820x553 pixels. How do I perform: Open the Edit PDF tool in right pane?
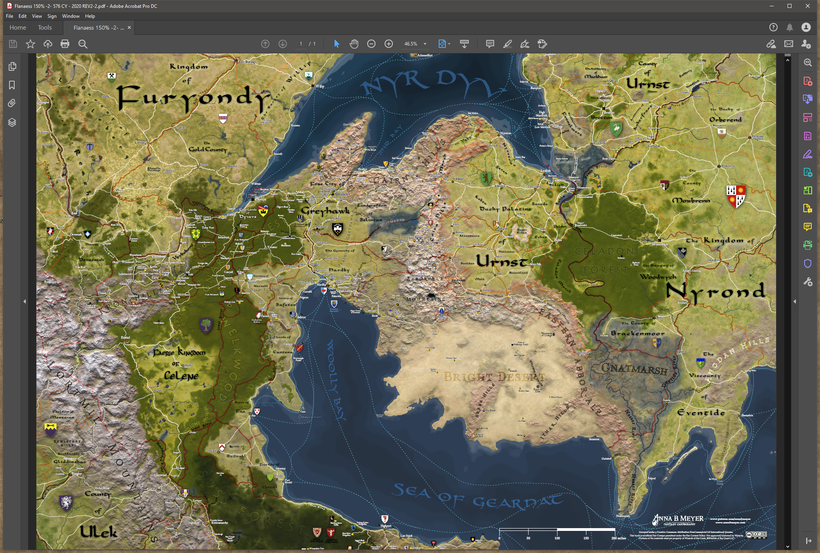point(807,118)
